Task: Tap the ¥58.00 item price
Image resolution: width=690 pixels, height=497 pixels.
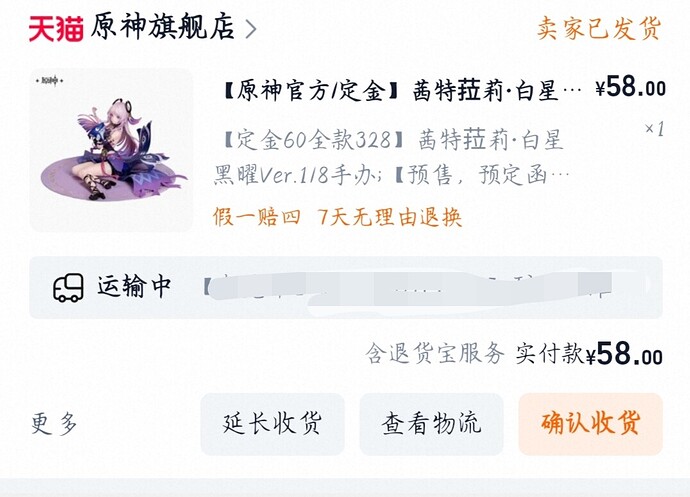Action: tap(630, 87)
